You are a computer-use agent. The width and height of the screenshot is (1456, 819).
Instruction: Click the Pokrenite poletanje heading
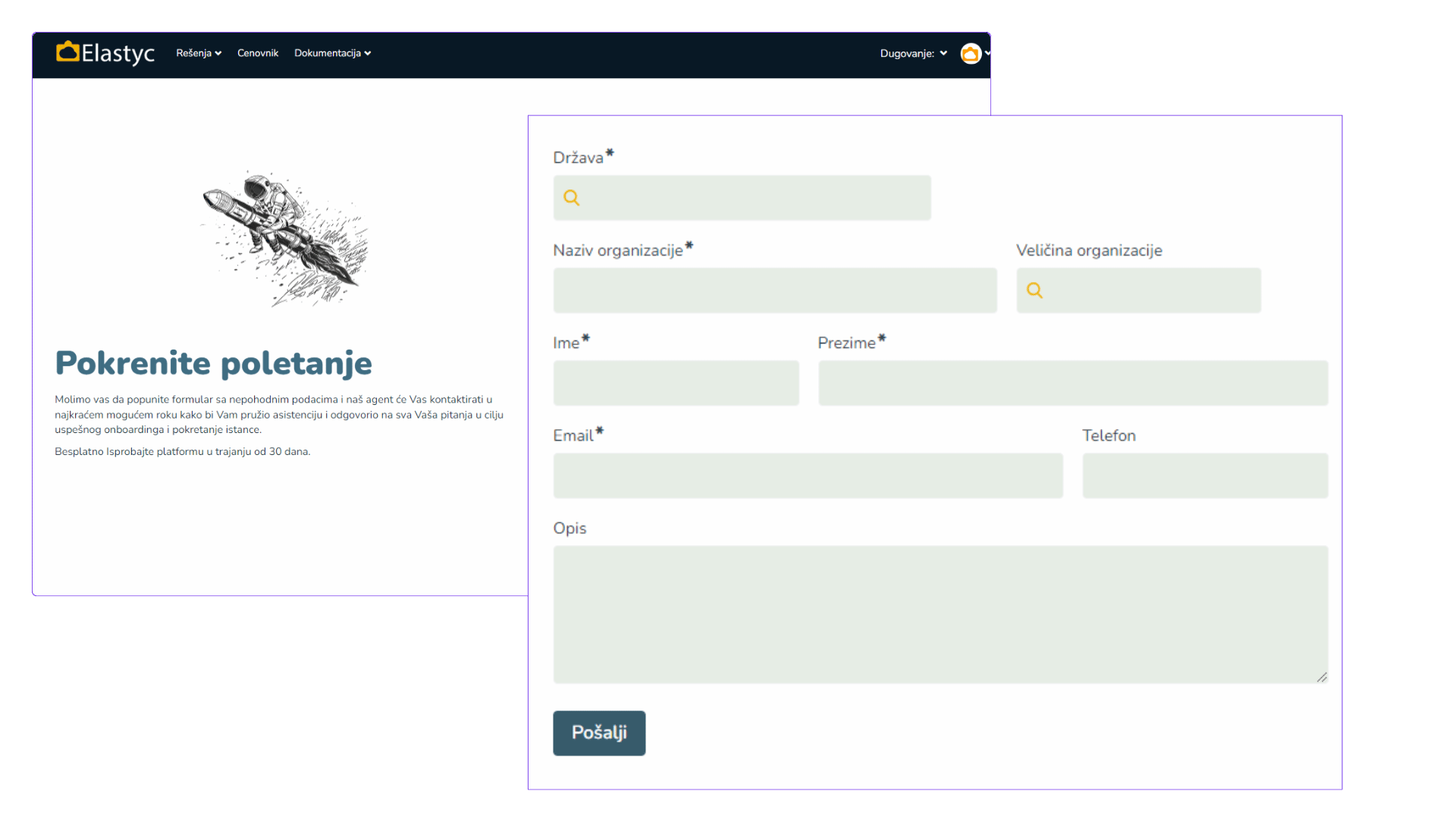point(214,363)
